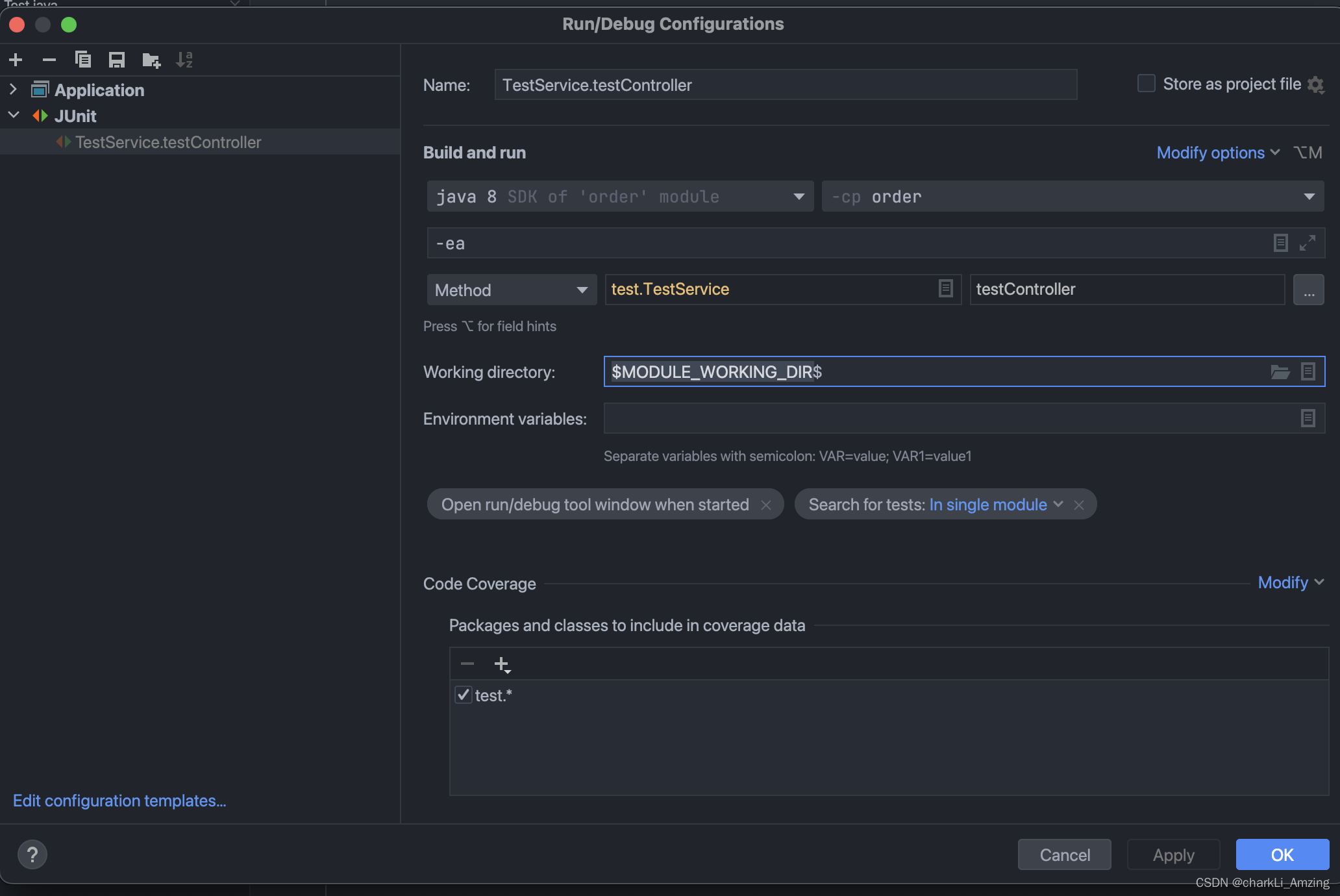Image resolution: width=1340 pixels, height=896 pixels.
Task: Click the Copy Configuration icon
Action: tap(82, 60)
